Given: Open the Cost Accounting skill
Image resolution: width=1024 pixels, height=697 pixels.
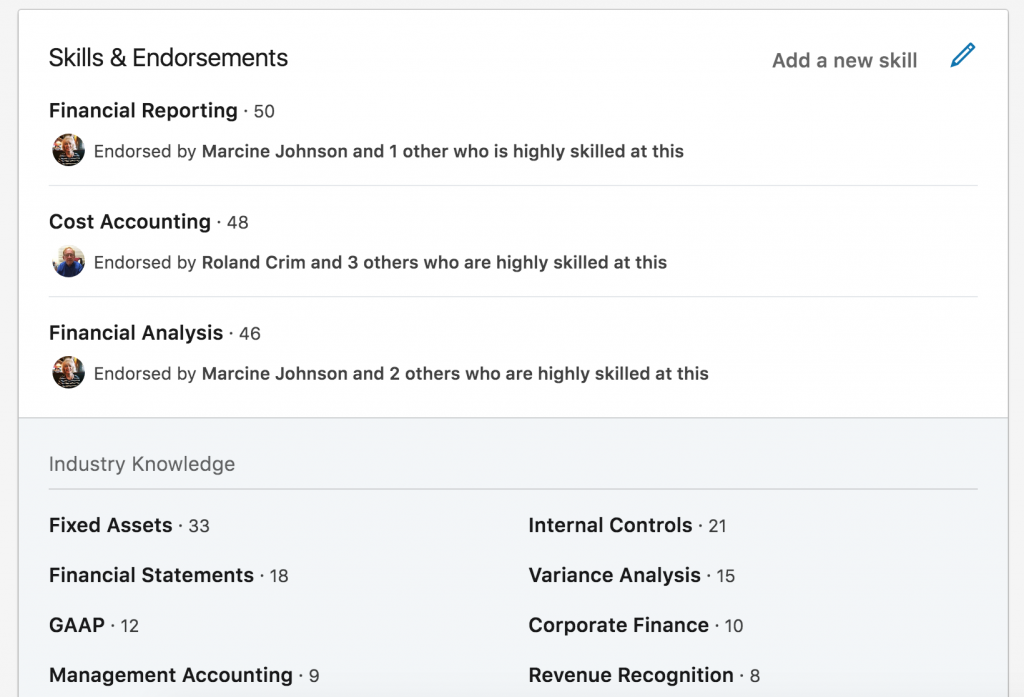Looking at the screenshot, I should tap(130, 221).
